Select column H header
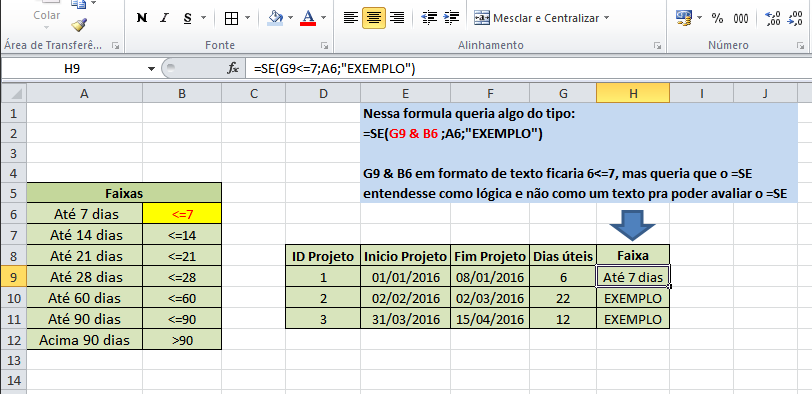Screen dimensions: 812x394 point(633,93)
